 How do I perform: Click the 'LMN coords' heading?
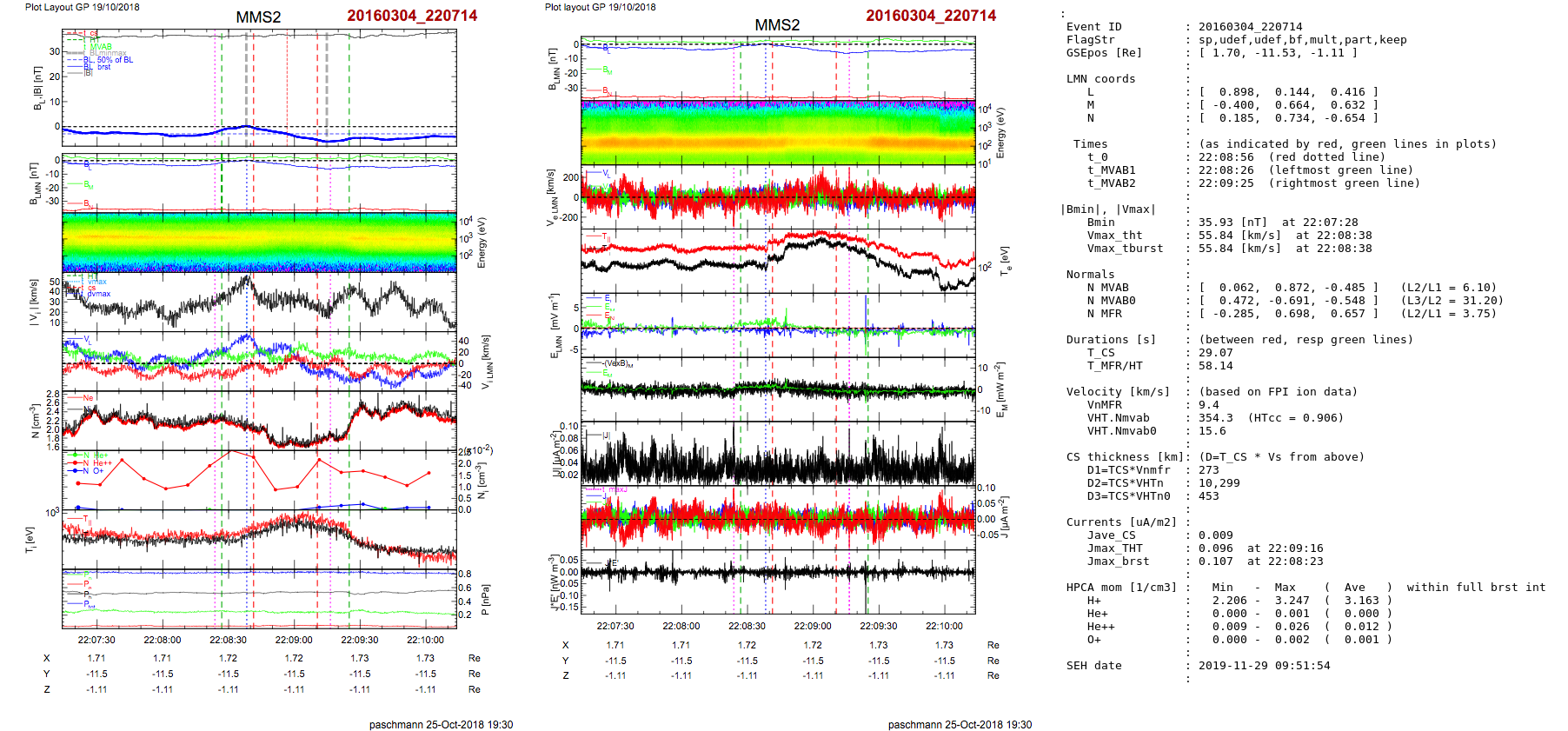pyautogui.click(x=1100, y=79)
